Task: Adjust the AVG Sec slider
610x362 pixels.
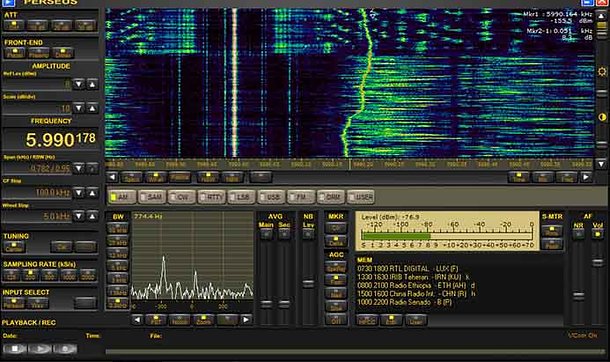Action: [284, 303]
